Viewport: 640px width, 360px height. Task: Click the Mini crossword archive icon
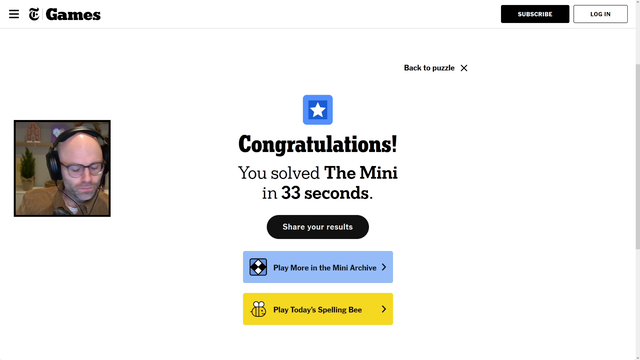point(258,267)
